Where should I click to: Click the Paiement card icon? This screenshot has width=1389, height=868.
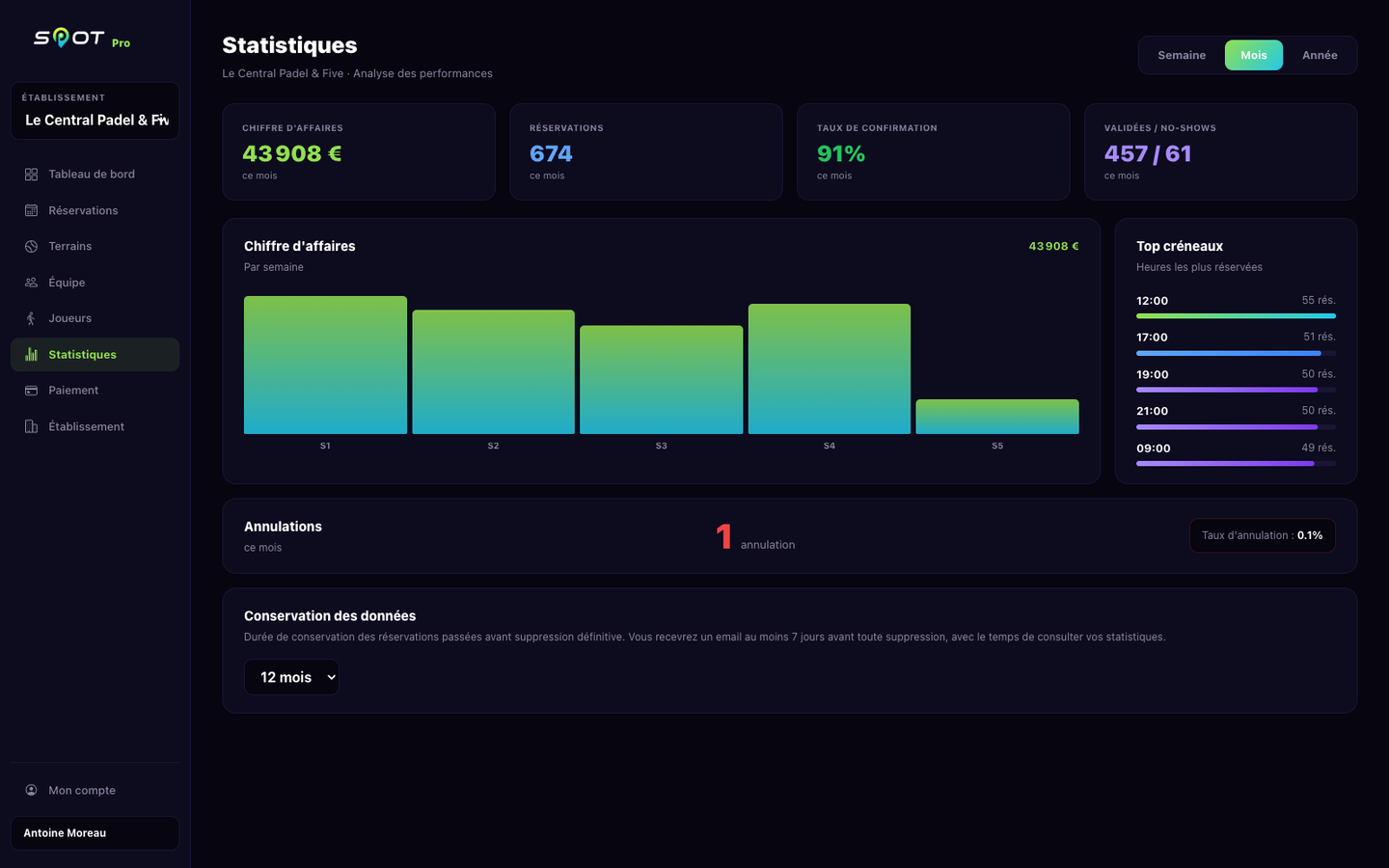[x=31, y=391]
